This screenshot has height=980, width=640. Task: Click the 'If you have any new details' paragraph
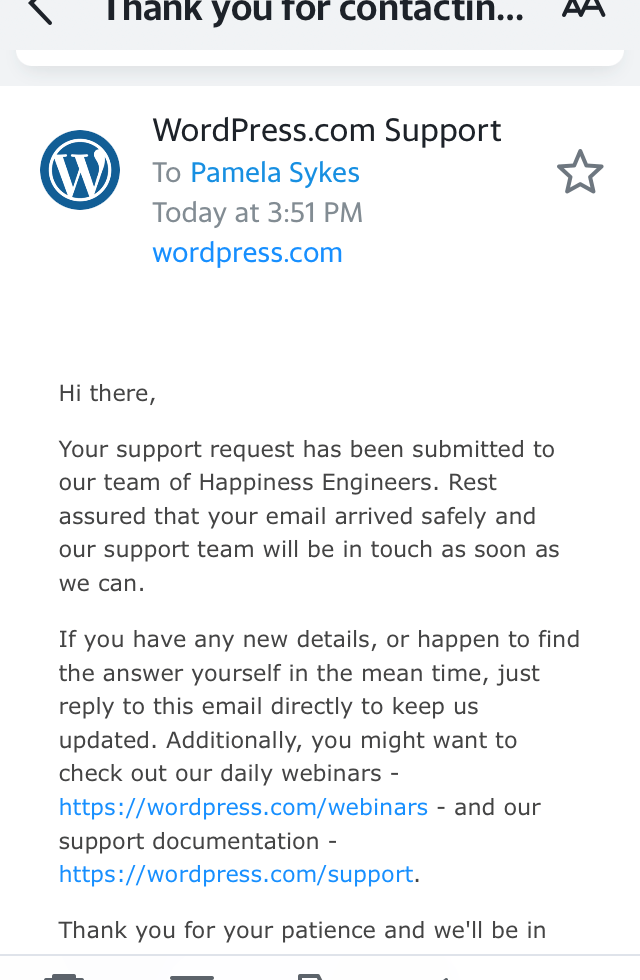click(x=319, y=673)
